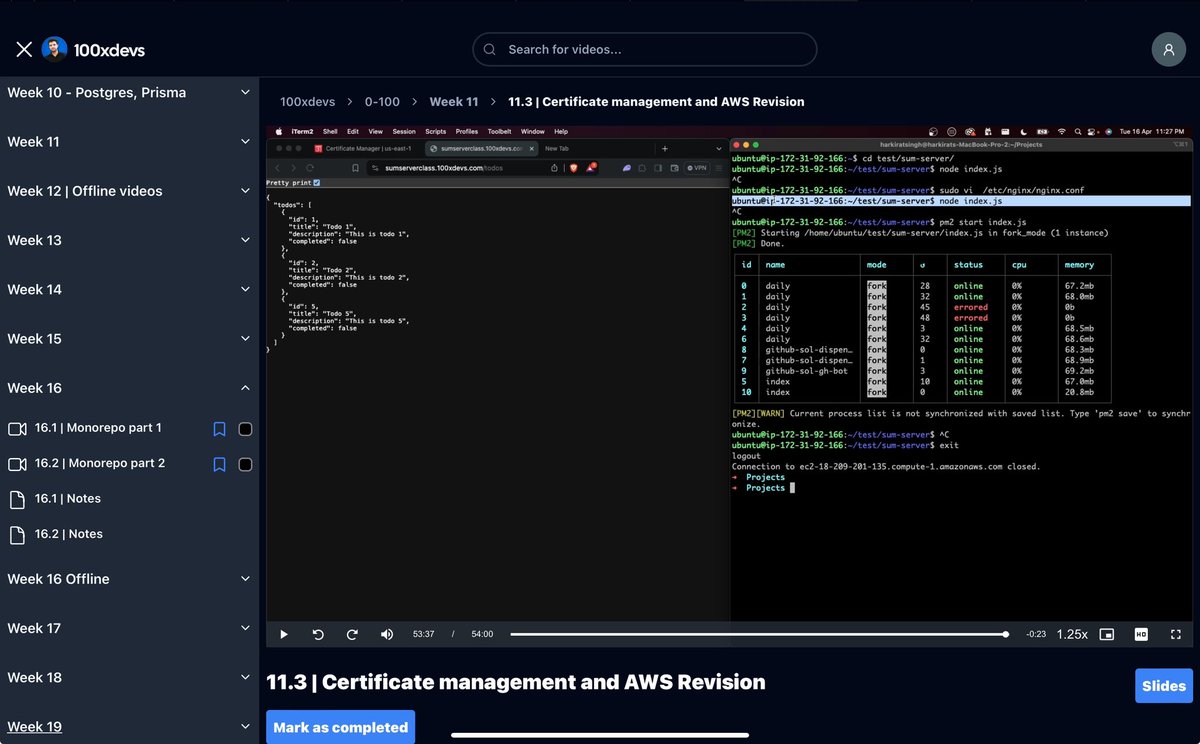
Task: Skip forward with the forward-skip icon
Action: pos(352,634)
